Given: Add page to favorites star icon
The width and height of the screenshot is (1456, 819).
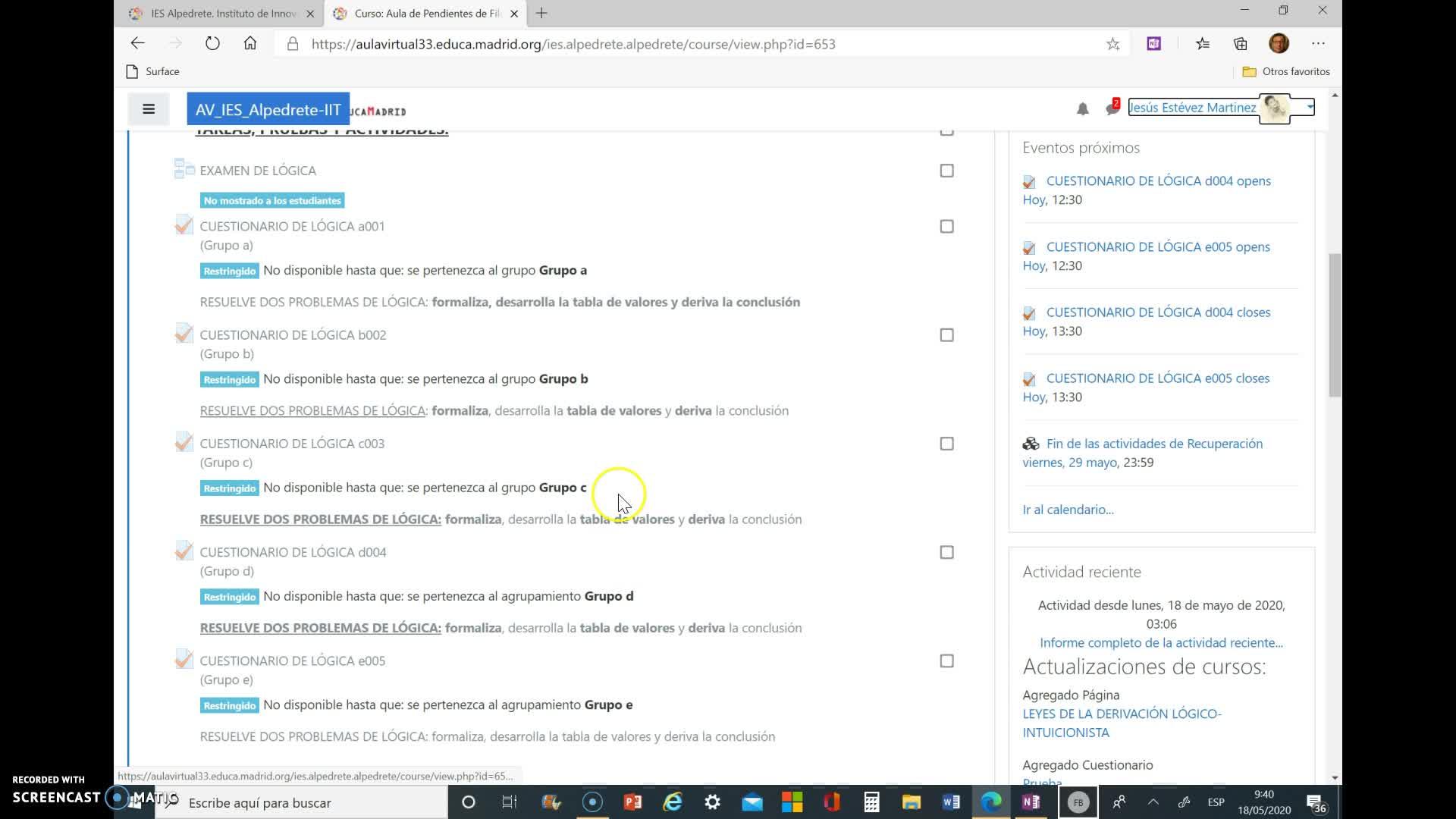Looking at the screenshot, I should 1112,44.
